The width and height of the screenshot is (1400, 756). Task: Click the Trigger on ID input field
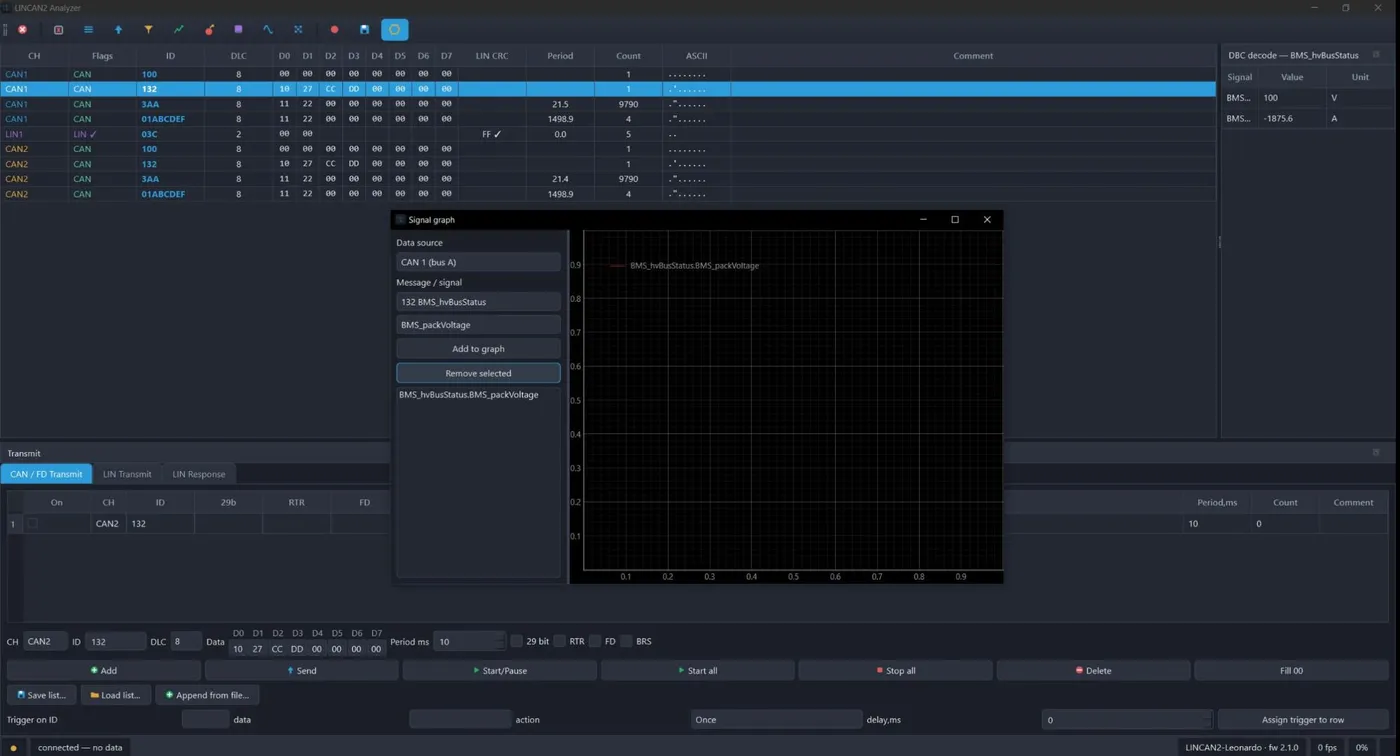[205, 719]
